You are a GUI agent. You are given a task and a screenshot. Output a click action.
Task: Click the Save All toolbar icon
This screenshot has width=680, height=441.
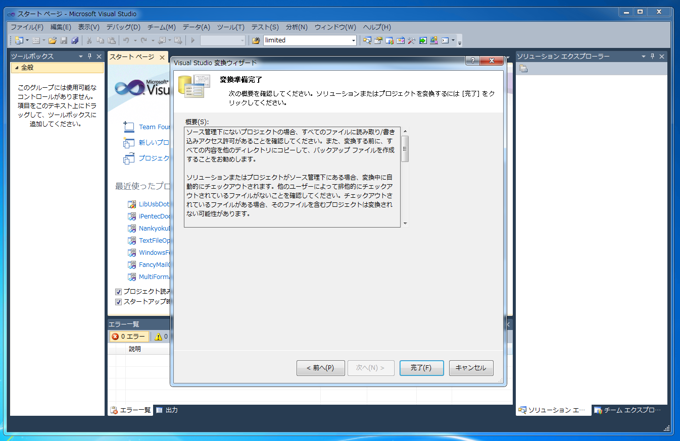point(75,40)
